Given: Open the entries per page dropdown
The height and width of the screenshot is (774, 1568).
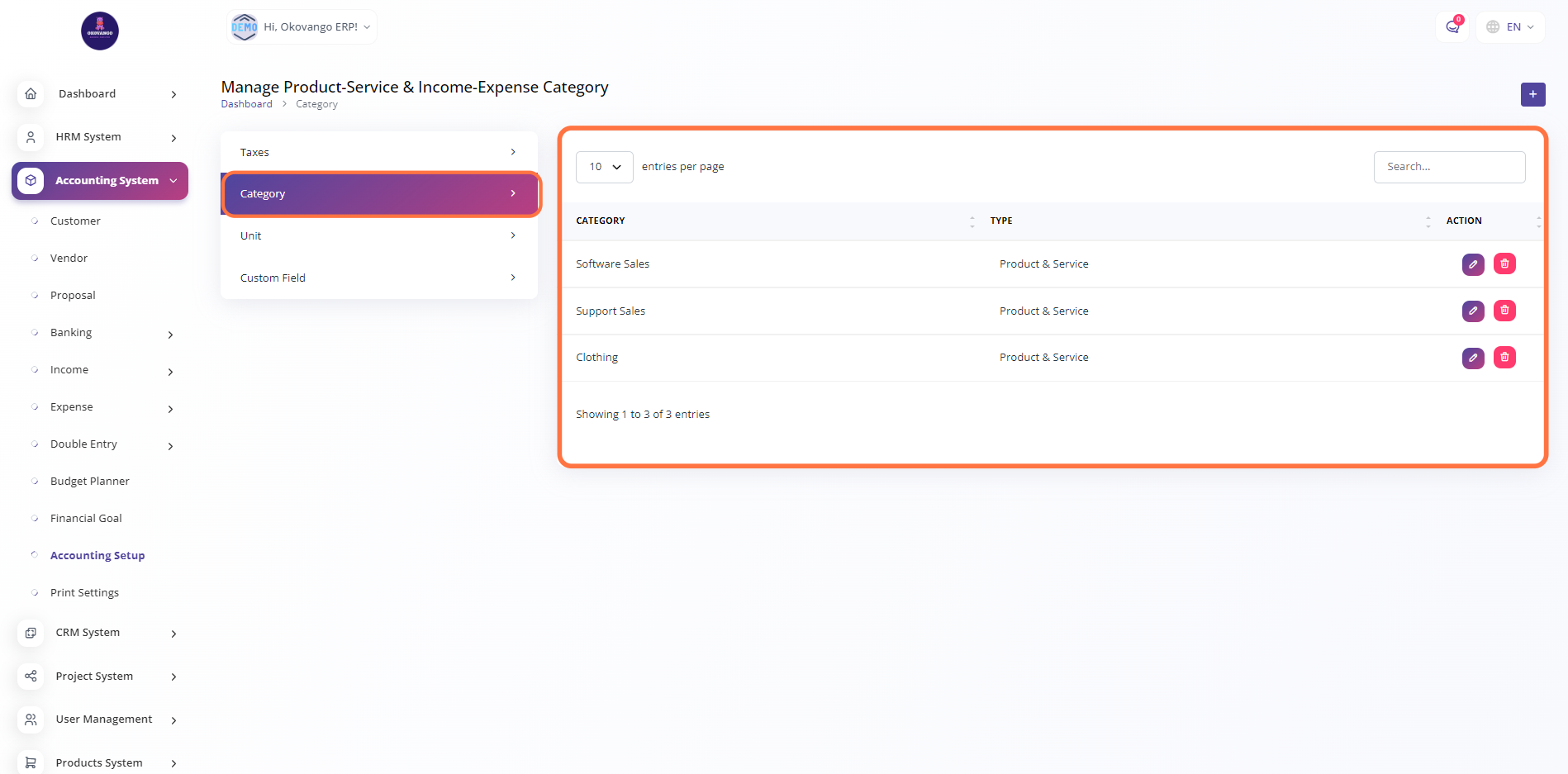Looking at the screenshot, I should pyautogui.click(x=604, y=167).
